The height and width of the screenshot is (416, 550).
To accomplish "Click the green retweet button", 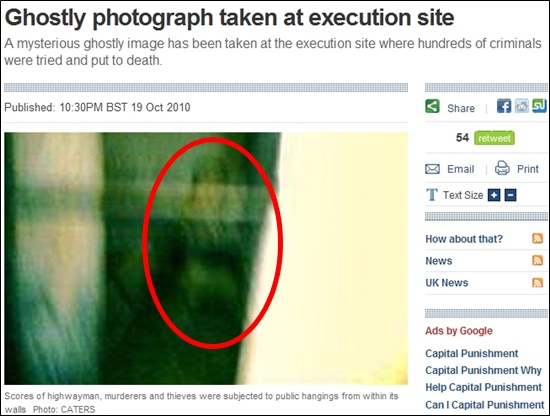I will [494, 138].
